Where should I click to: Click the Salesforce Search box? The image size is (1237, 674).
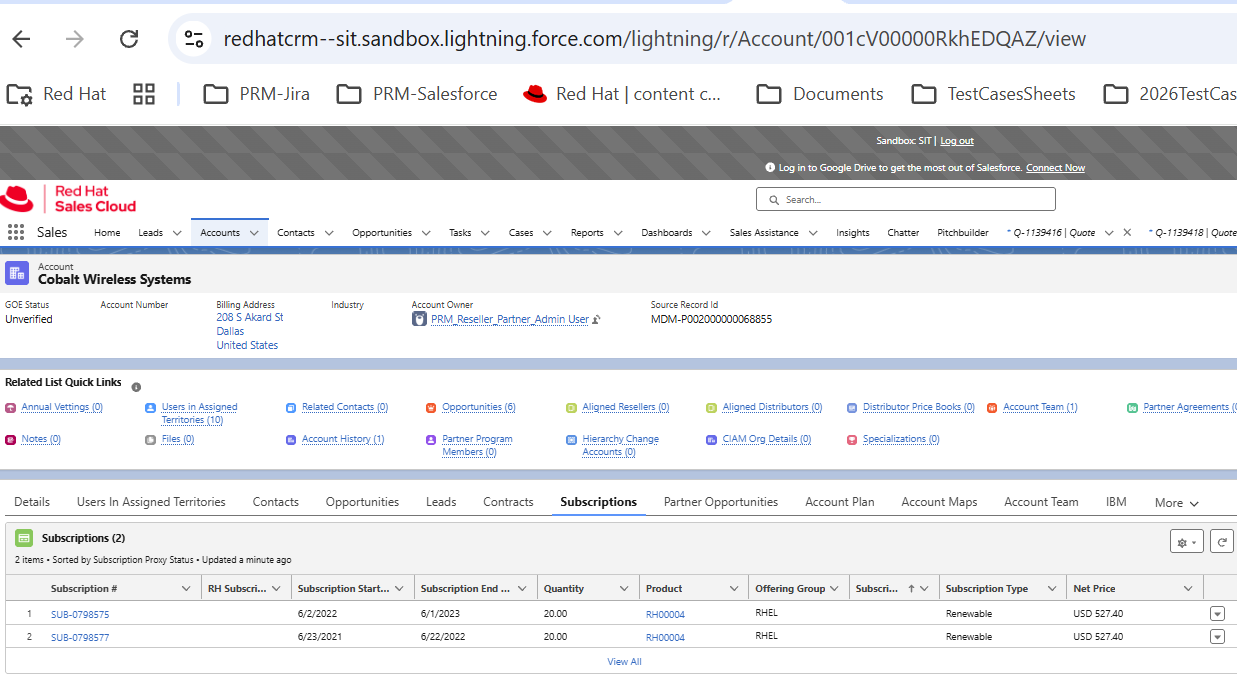[906, 199]
